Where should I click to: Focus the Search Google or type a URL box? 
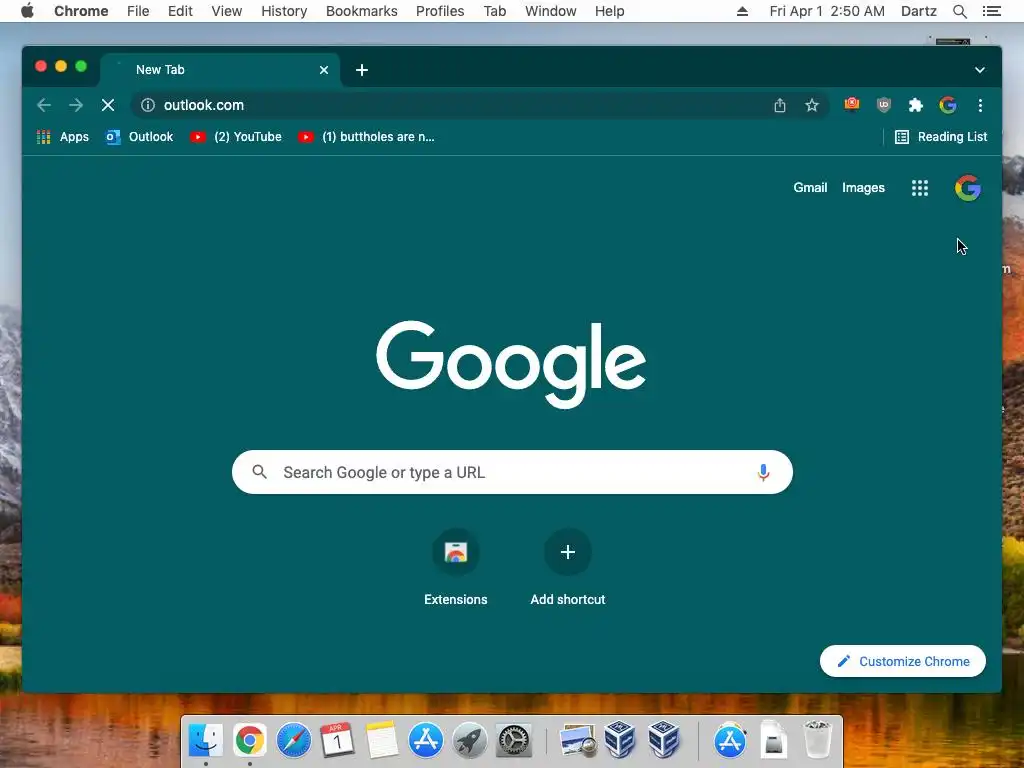[512, 472]
